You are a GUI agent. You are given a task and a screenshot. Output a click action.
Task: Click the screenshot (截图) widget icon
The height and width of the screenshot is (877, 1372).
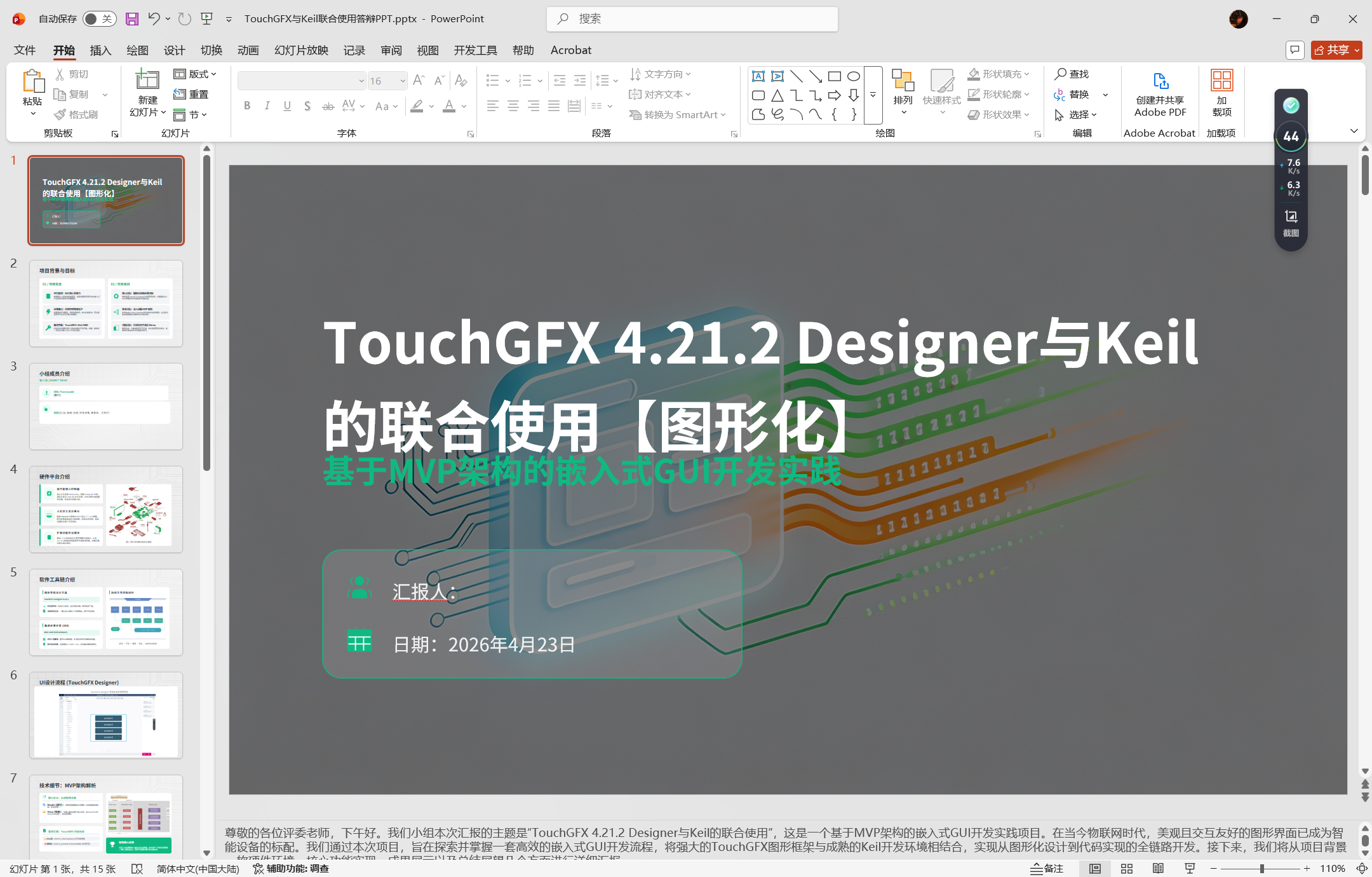point(1291,217)
